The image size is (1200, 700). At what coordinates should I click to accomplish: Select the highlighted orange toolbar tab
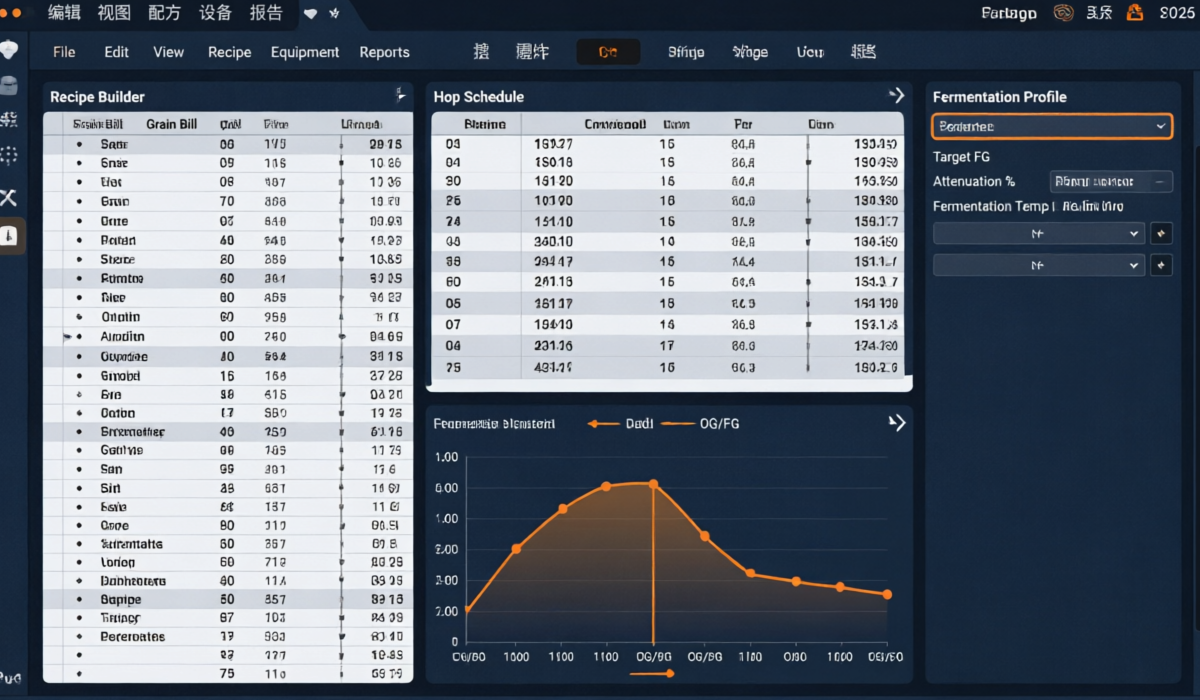click(x=608, y=52)
